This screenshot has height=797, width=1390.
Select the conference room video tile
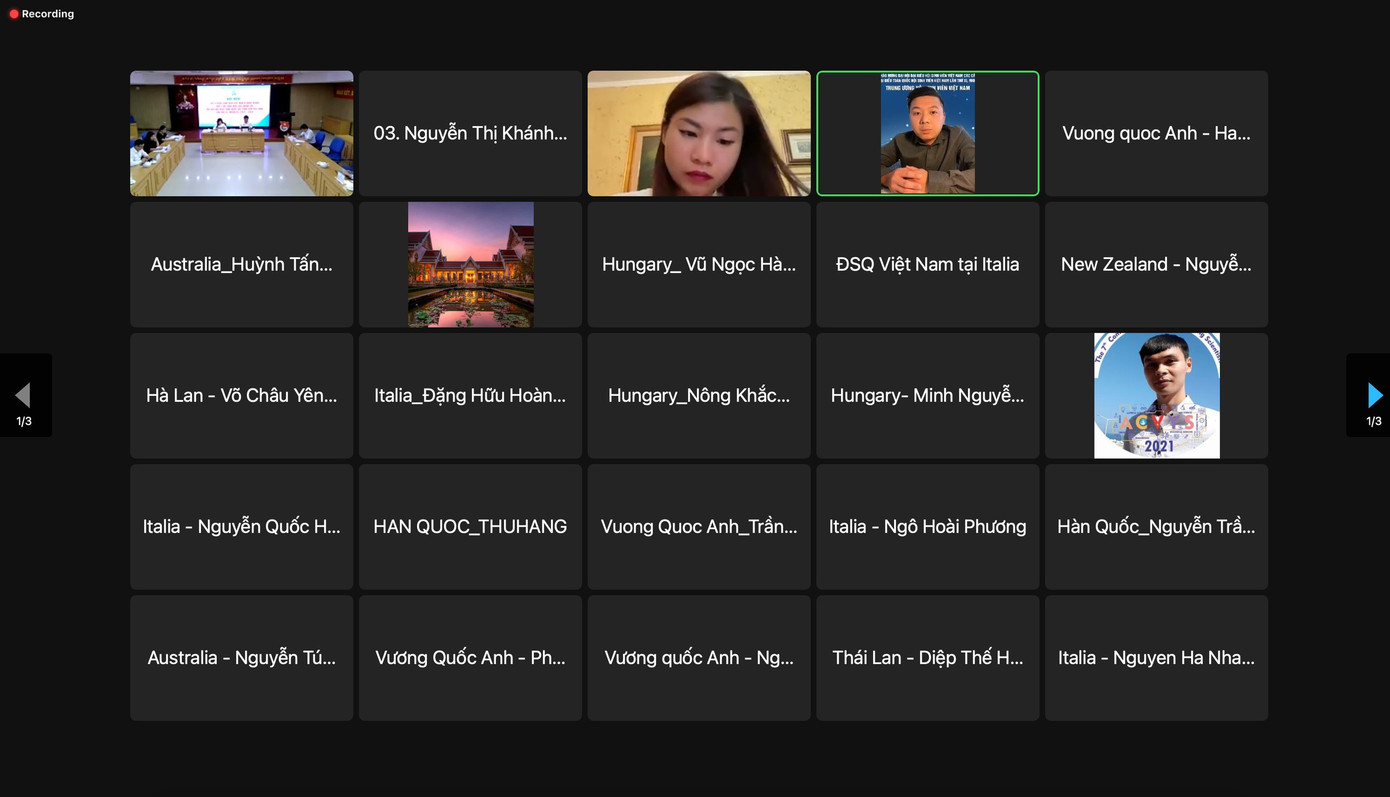[241, 133]
